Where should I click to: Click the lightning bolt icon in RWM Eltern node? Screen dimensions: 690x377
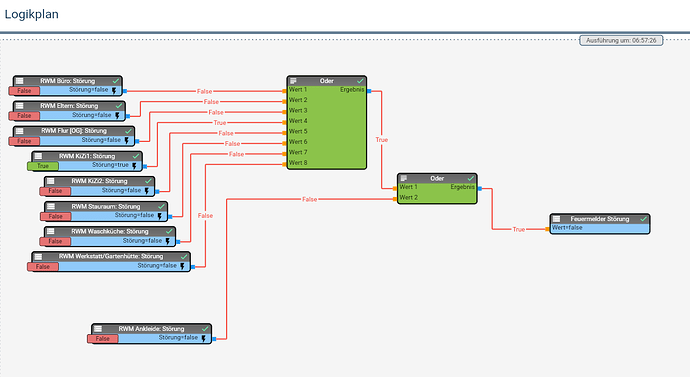[x=117, y=116]
